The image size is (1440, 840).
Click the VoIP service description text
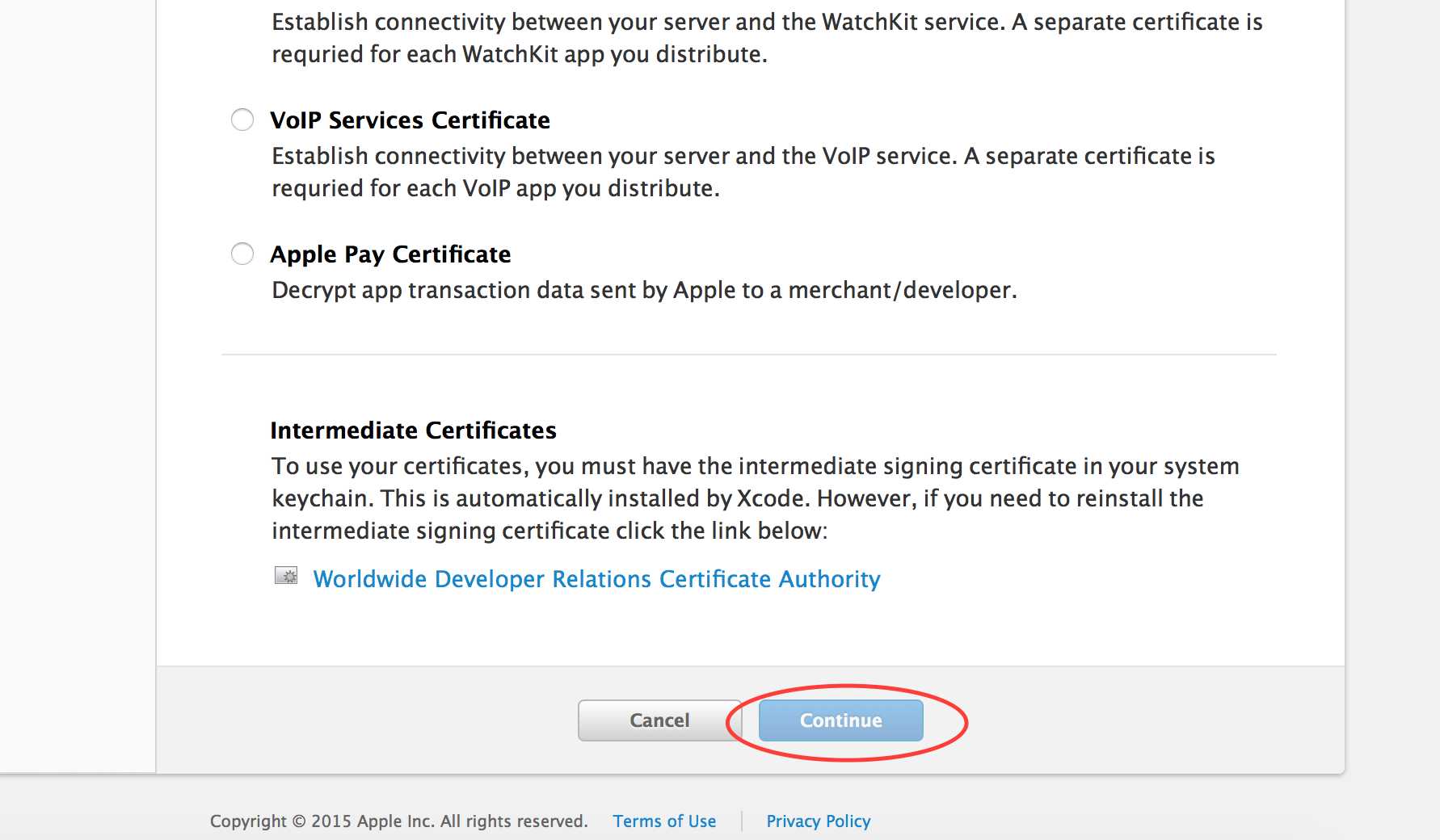(743, 172)
